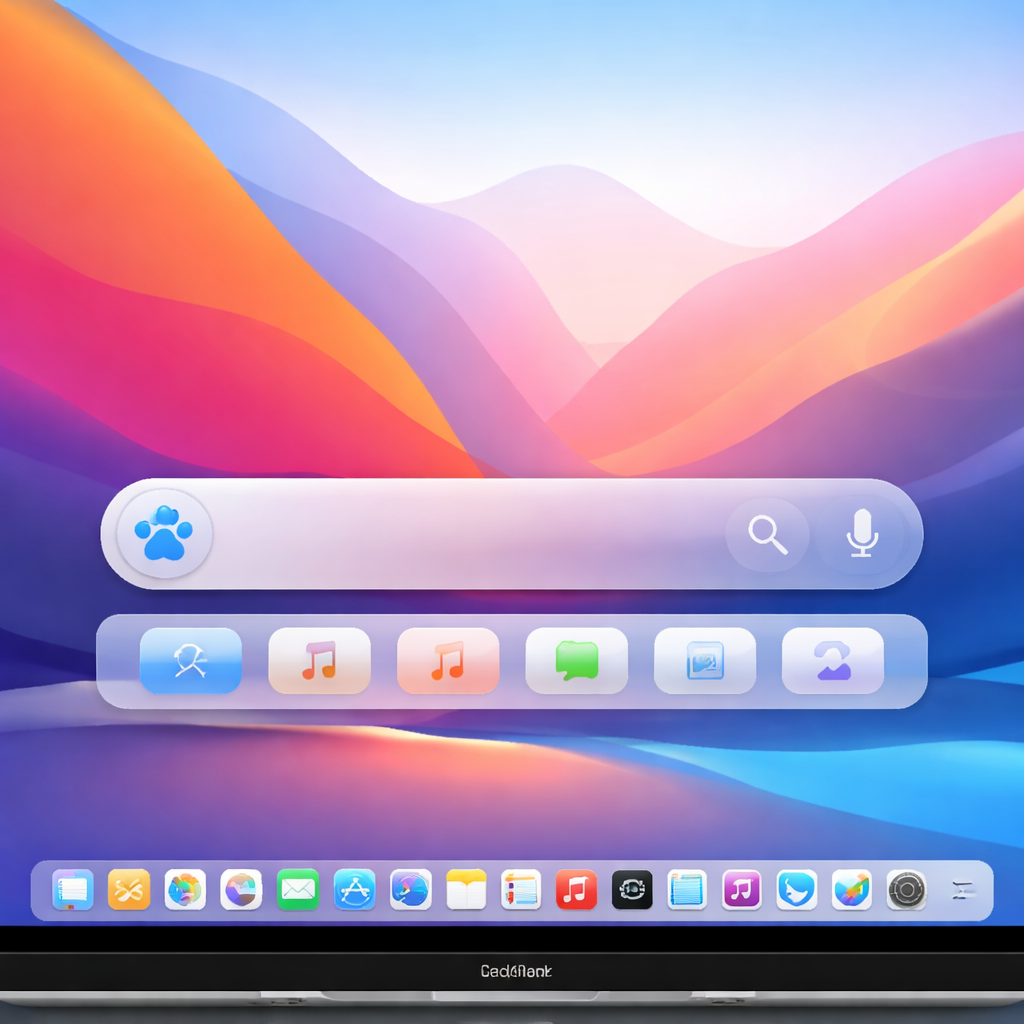This screenshot has width=1024, height=1024.
Task: Open the purple suggestion at the row's end
Action: point(832,661)
